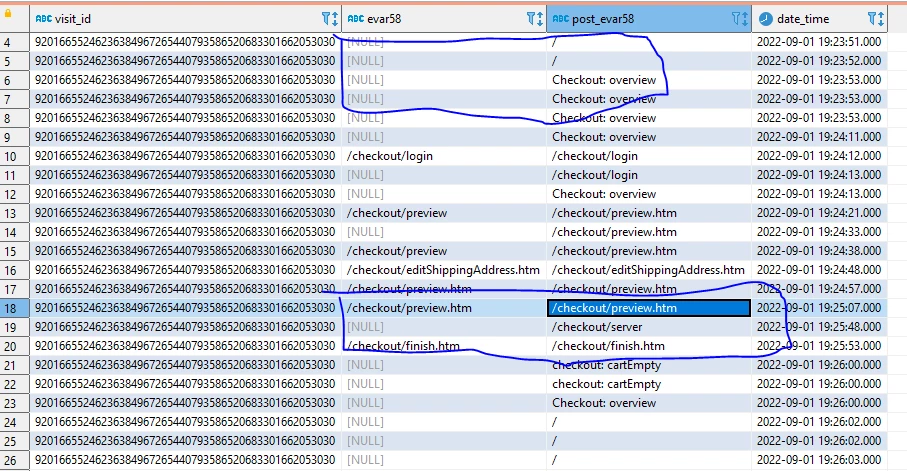Select row number 13
Viewport: 907px width, 471px height.
pyautogui.click(x=14, y=214)
